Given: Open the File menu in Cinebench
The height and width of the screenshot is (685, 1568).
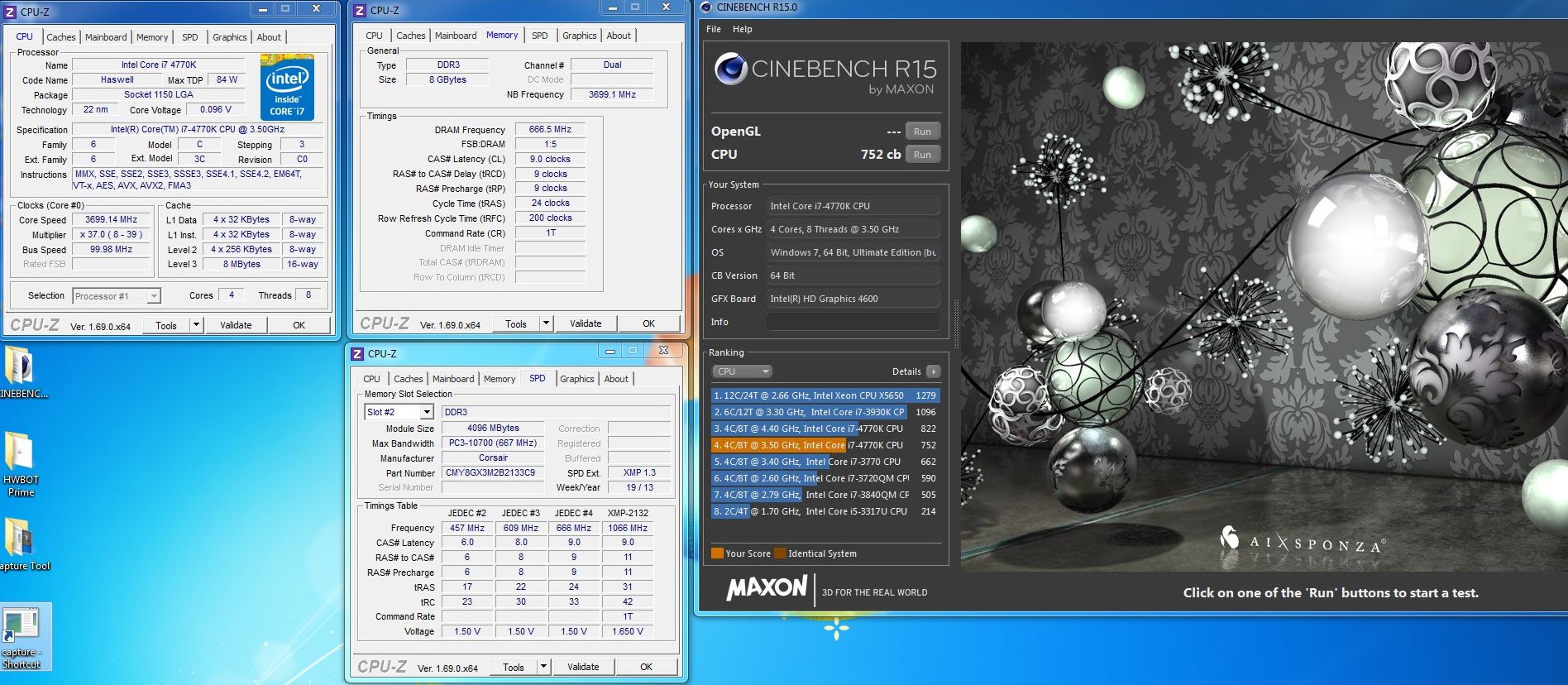Looking at the screenshot, I should coord(713,29).
